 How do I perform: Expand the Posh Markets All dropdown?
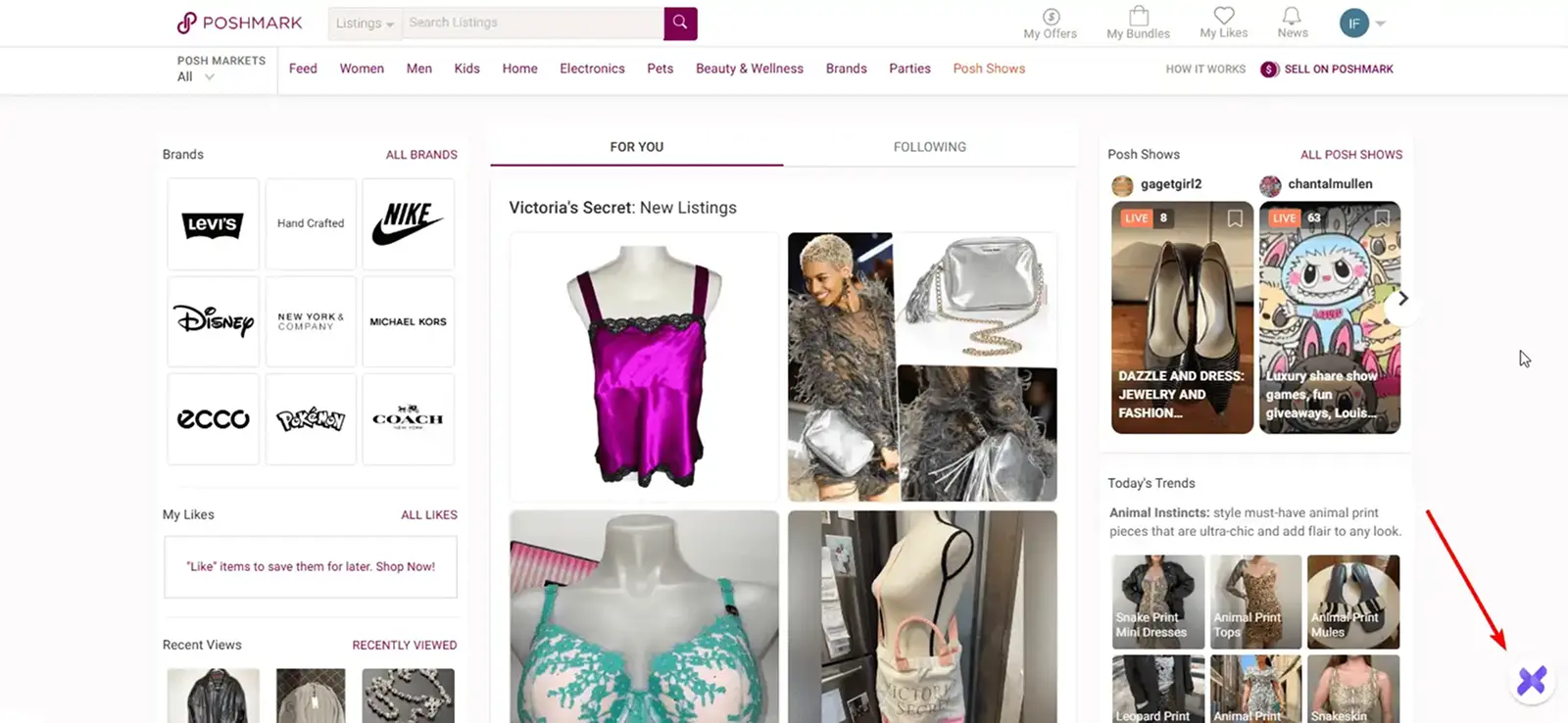coord(195,76)
